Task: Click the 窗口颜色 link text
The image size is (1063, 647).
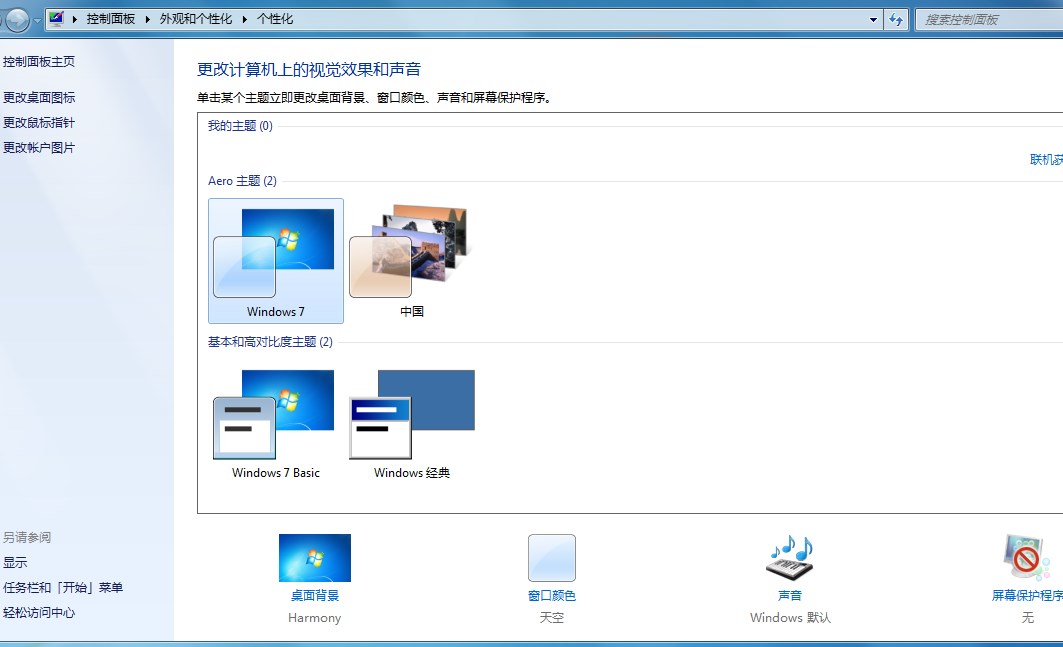Action: [552, 595]
